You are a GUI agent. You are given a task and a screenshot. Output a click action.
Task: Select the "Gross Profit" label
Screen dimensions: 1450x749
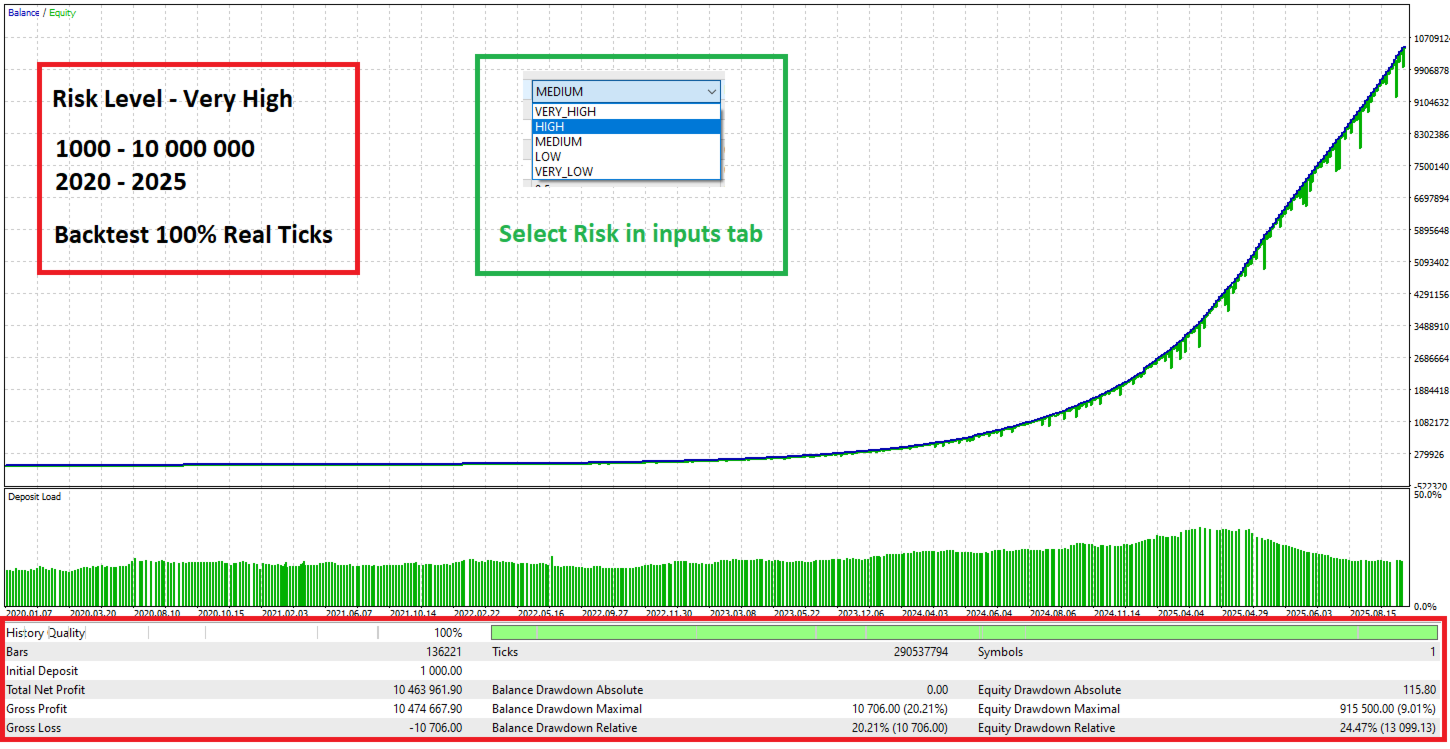(37, 709)
